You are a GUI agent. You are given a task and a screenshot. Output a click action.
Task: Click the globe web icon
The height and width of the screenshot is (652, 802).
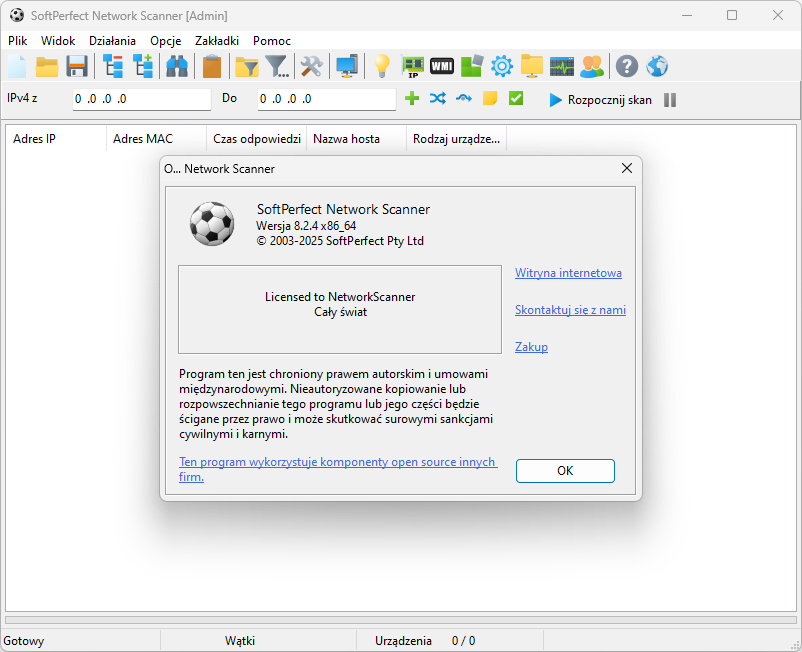657,66
